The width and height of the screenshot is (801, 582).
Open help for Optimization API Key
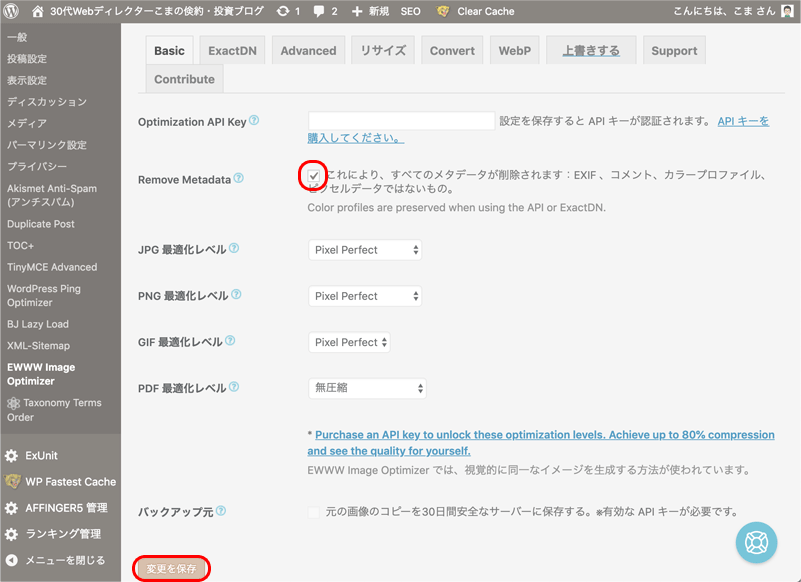coord(254,121)
